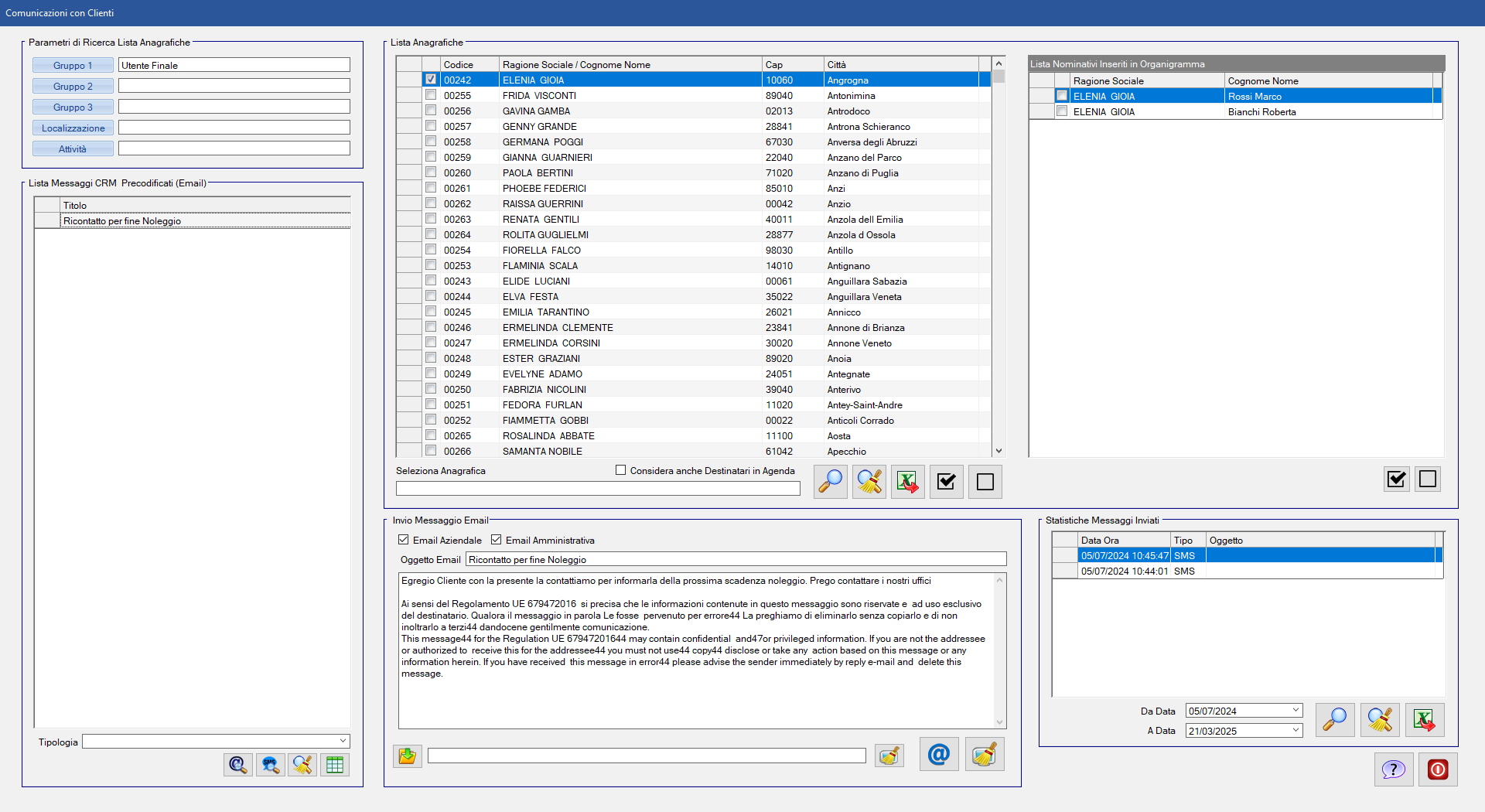Sort by the Città column header

tap(900, 65)
